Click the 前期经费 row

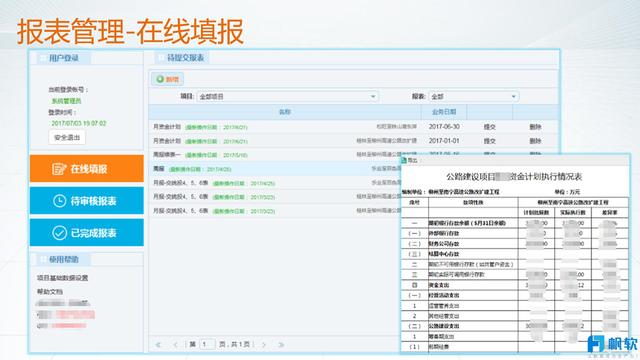pos(515,347)
